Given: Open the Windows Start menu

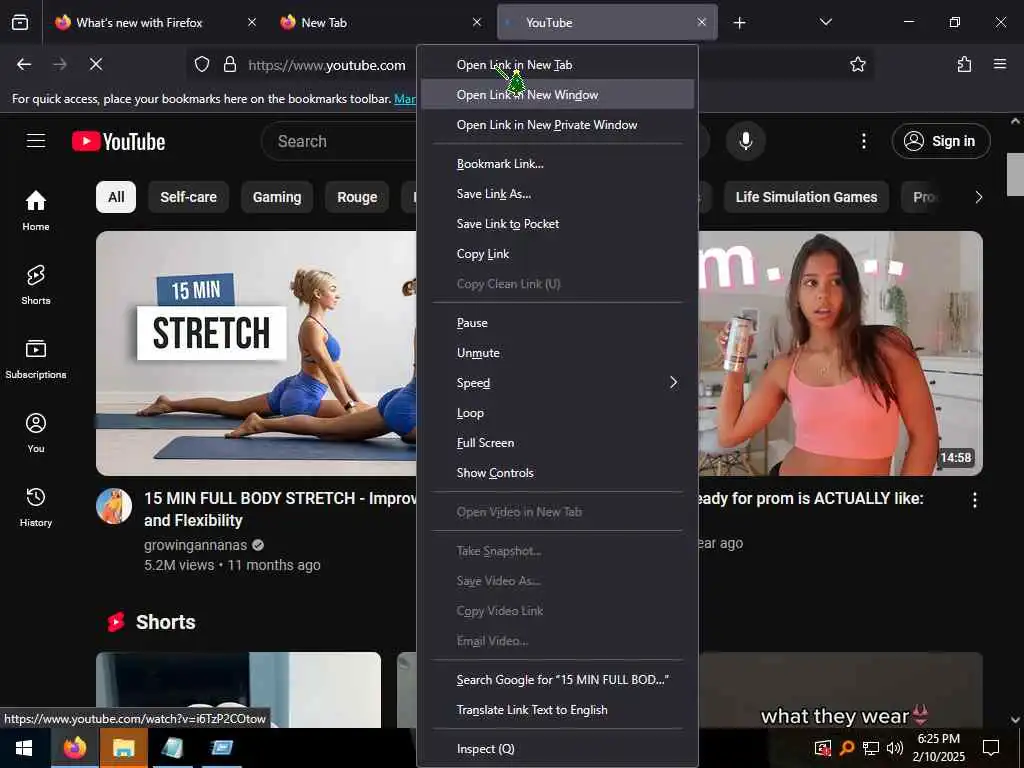Looking at the screenshot, I should pyautogui.click(x=24, y=748).
